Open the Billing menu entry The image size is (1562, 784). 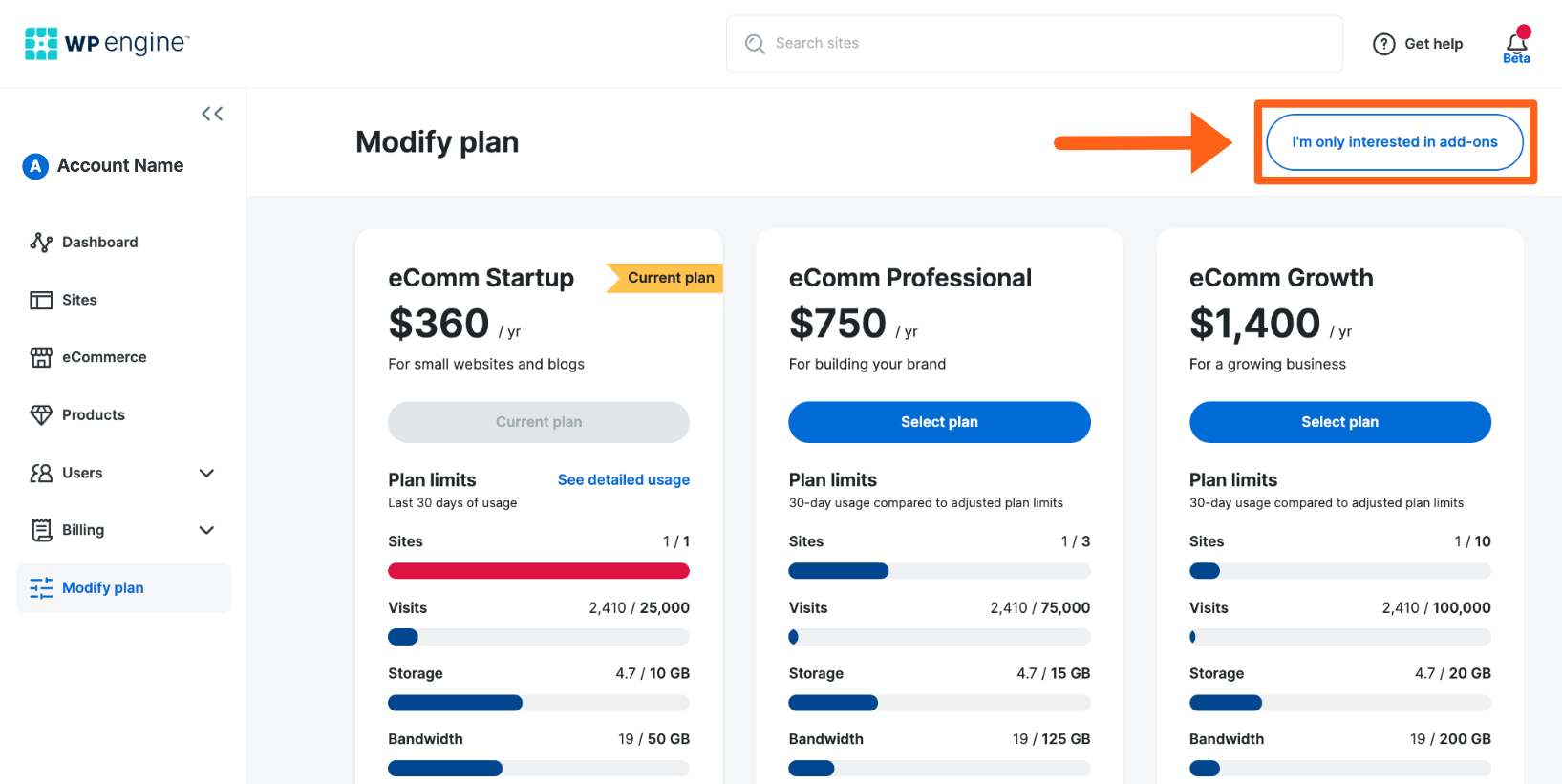(84, 530)
